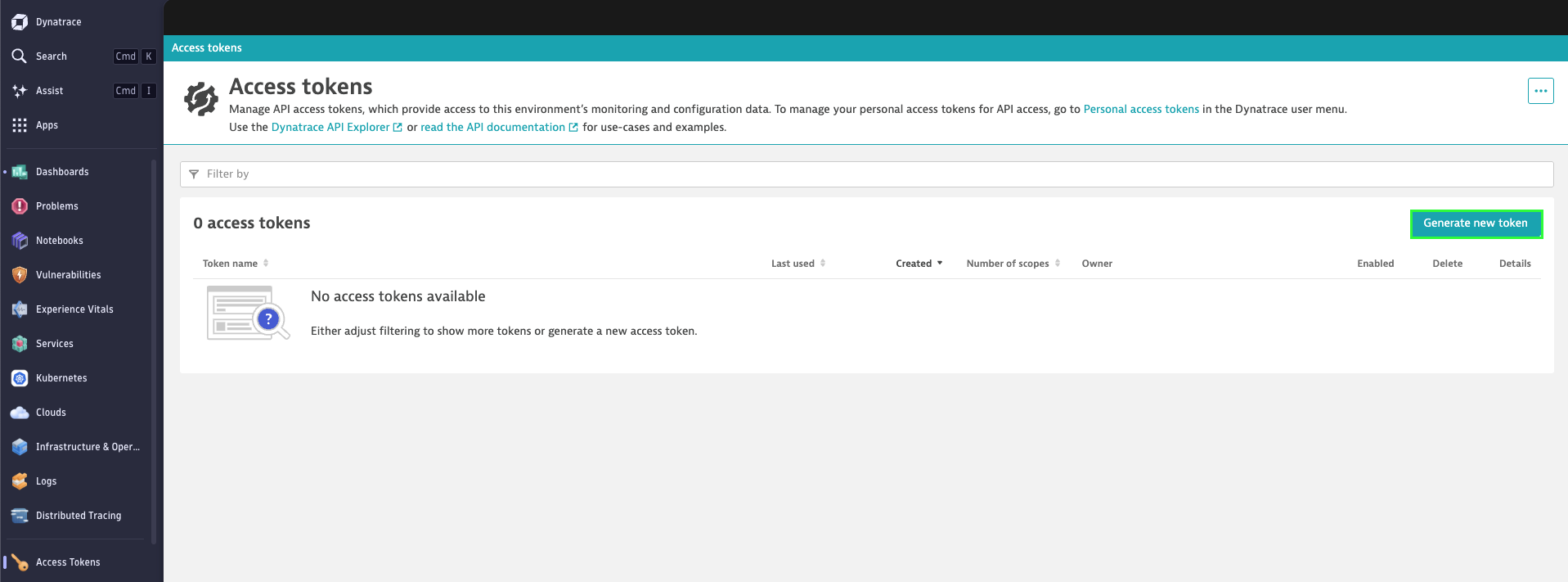Select the Notebooks menu label
1568x582 pixels.
click(x=60, y=241)
